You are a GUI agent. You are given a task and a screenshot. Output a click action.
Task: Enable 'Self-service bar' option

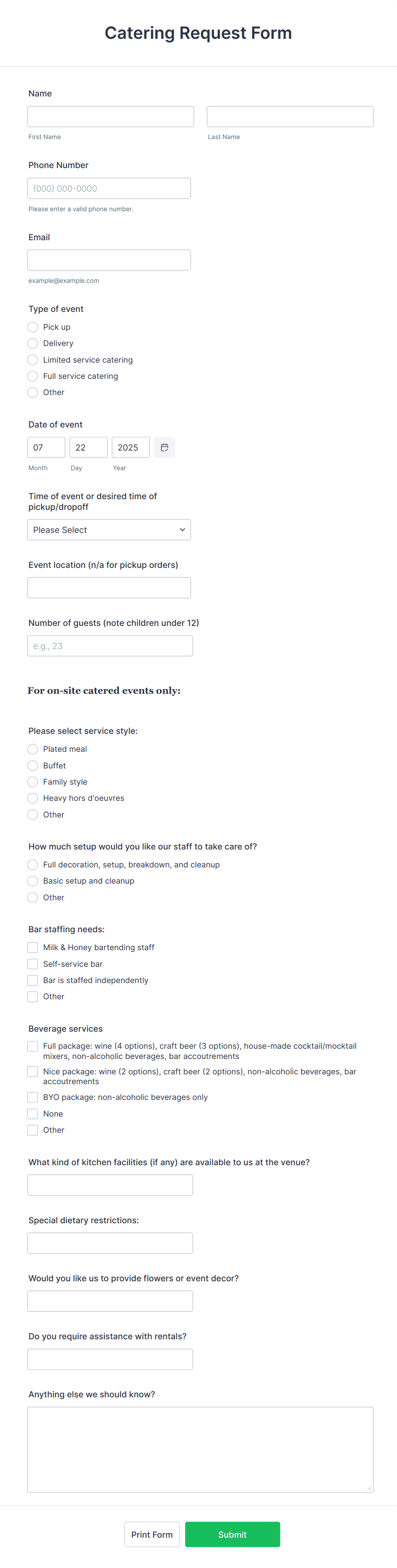(x=32, y=963)
